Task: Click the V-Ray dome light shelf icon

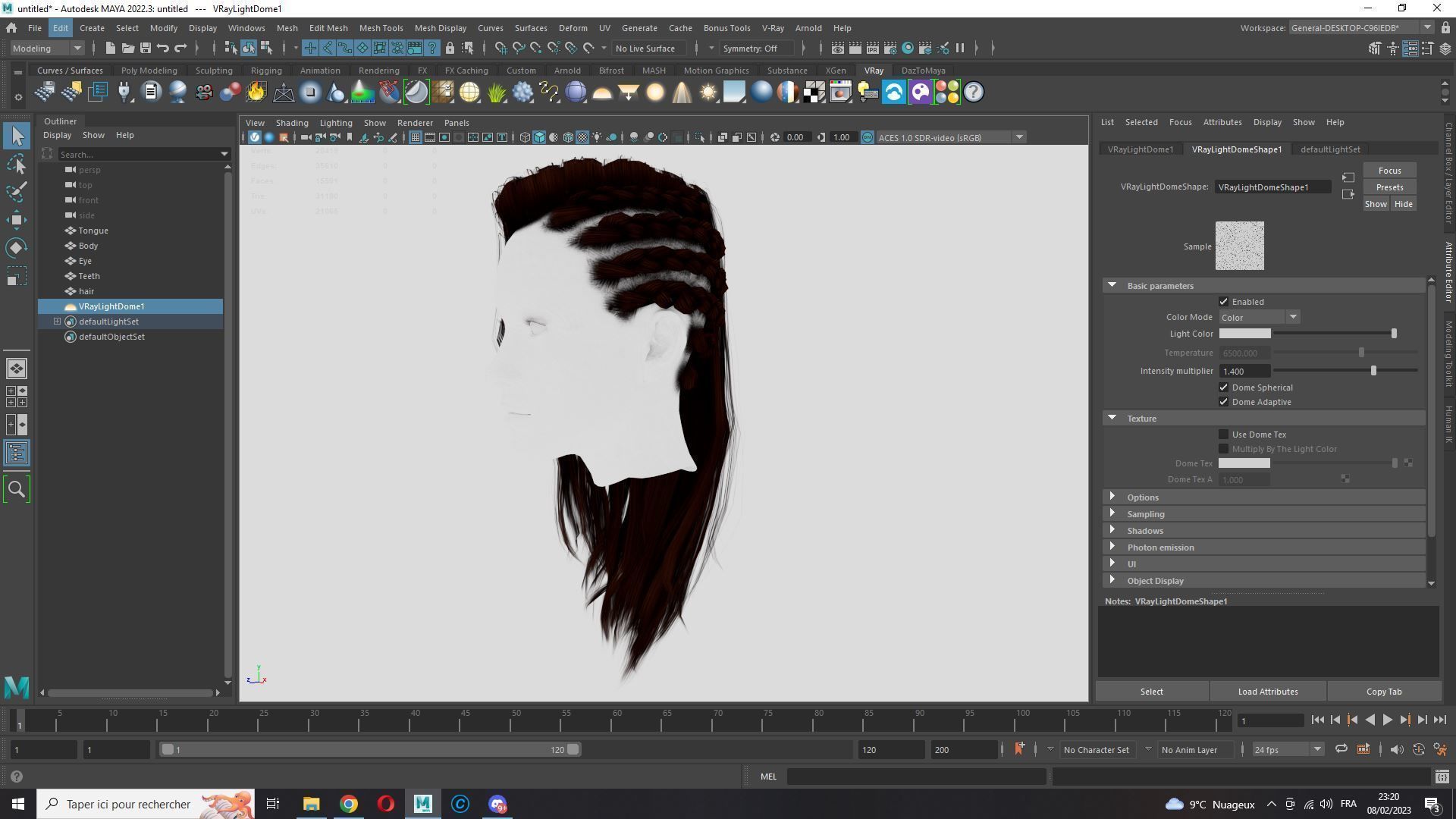Action: click(x=602, y=93)
